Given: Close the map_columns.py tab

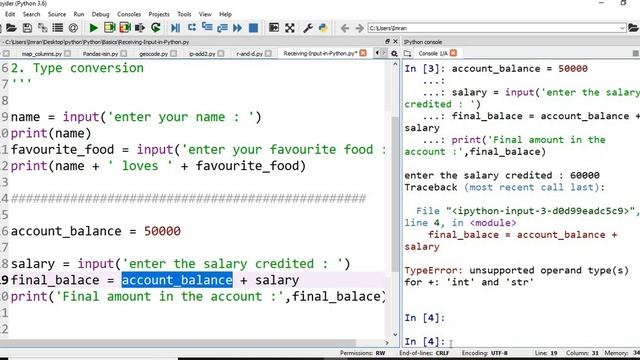Looking at the screenshot, I should coord(67,53).
